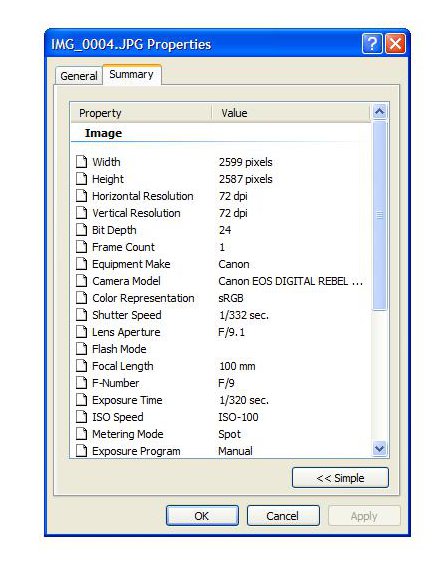Sort by the Property column header
Screen dimensions: 447x577
pyautogui.click(x=141, y=113)
